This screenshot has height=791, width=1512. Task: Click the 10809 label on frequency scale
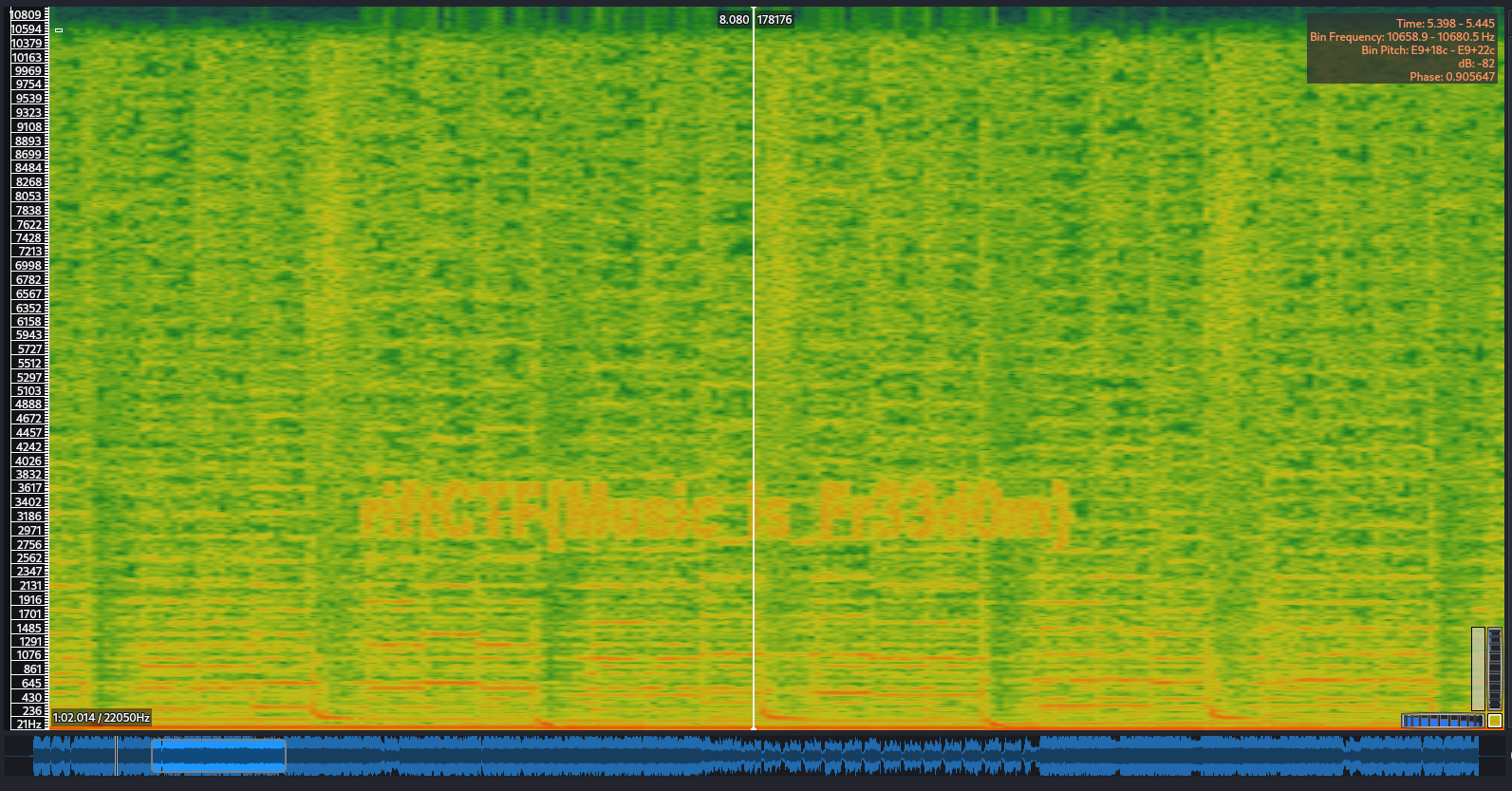[27, 15]
